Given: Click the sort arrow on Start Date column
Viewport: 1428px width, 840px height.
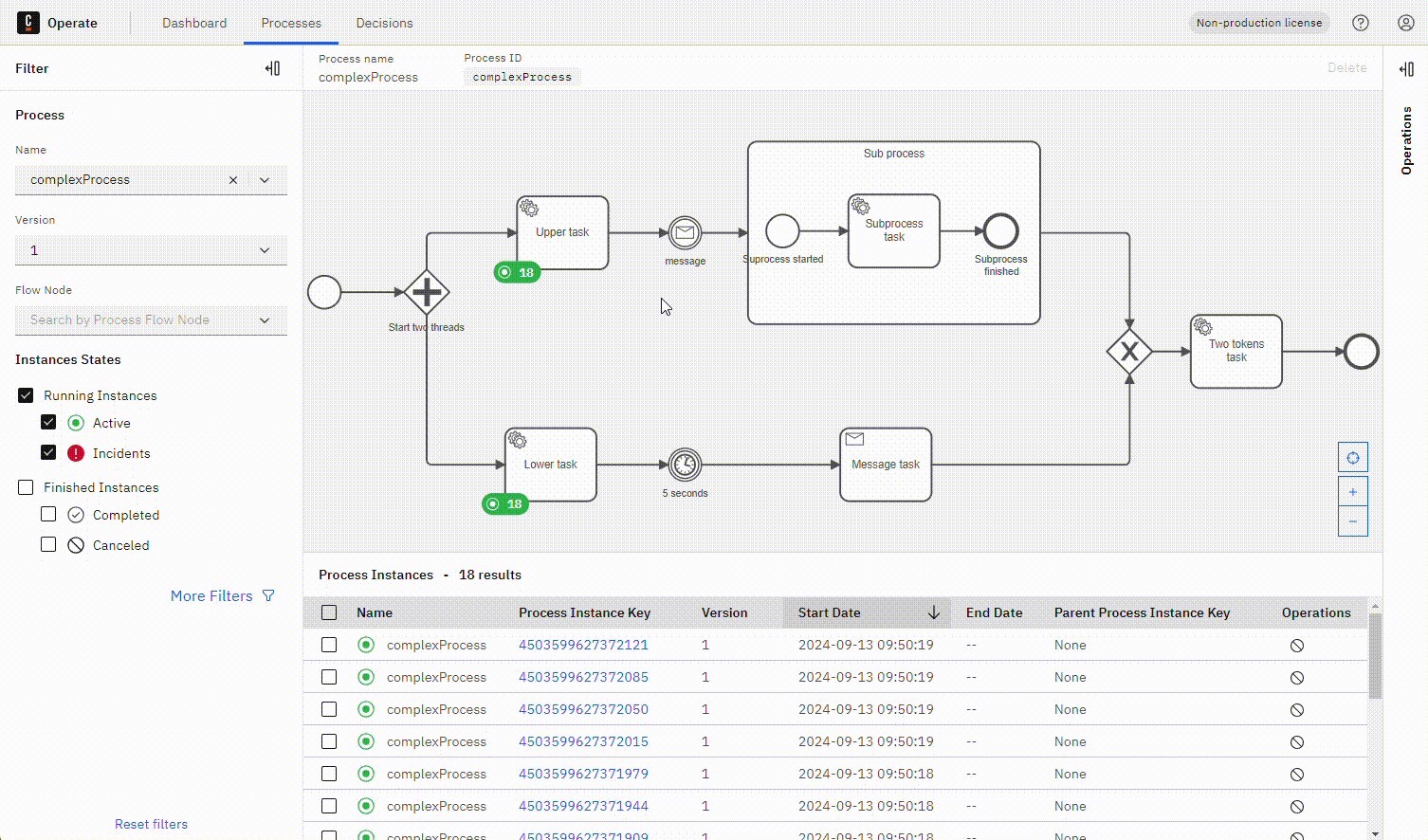Looking at the screenshot, I should (934, 612).
